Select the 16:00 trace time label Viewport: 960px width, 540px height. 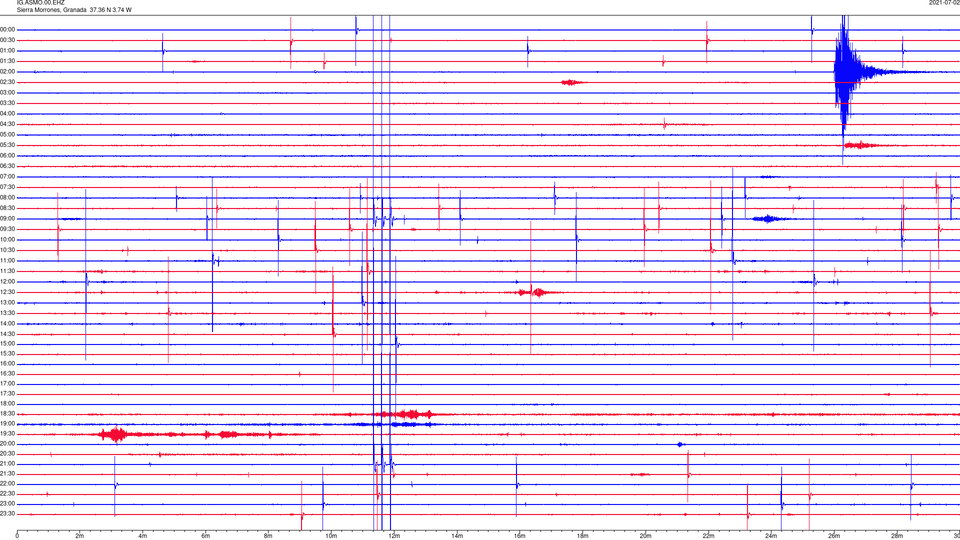pyautogui.click(x=8, y=364)
